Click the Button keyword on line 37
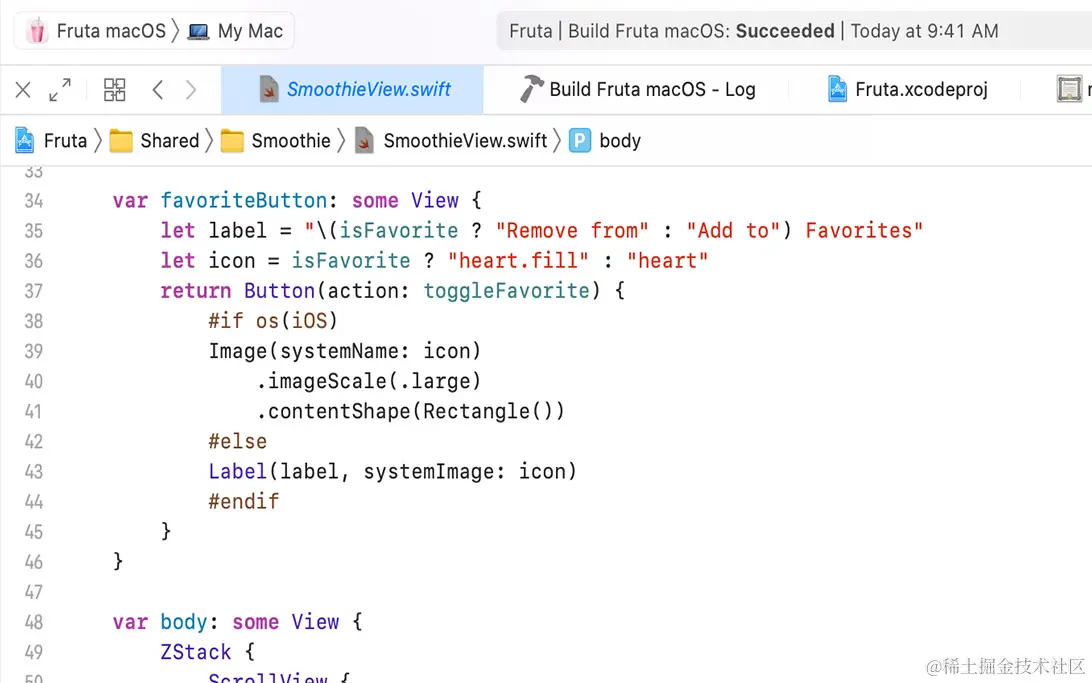The width and height of the screenshot is (1092, 683). [279, 290]
